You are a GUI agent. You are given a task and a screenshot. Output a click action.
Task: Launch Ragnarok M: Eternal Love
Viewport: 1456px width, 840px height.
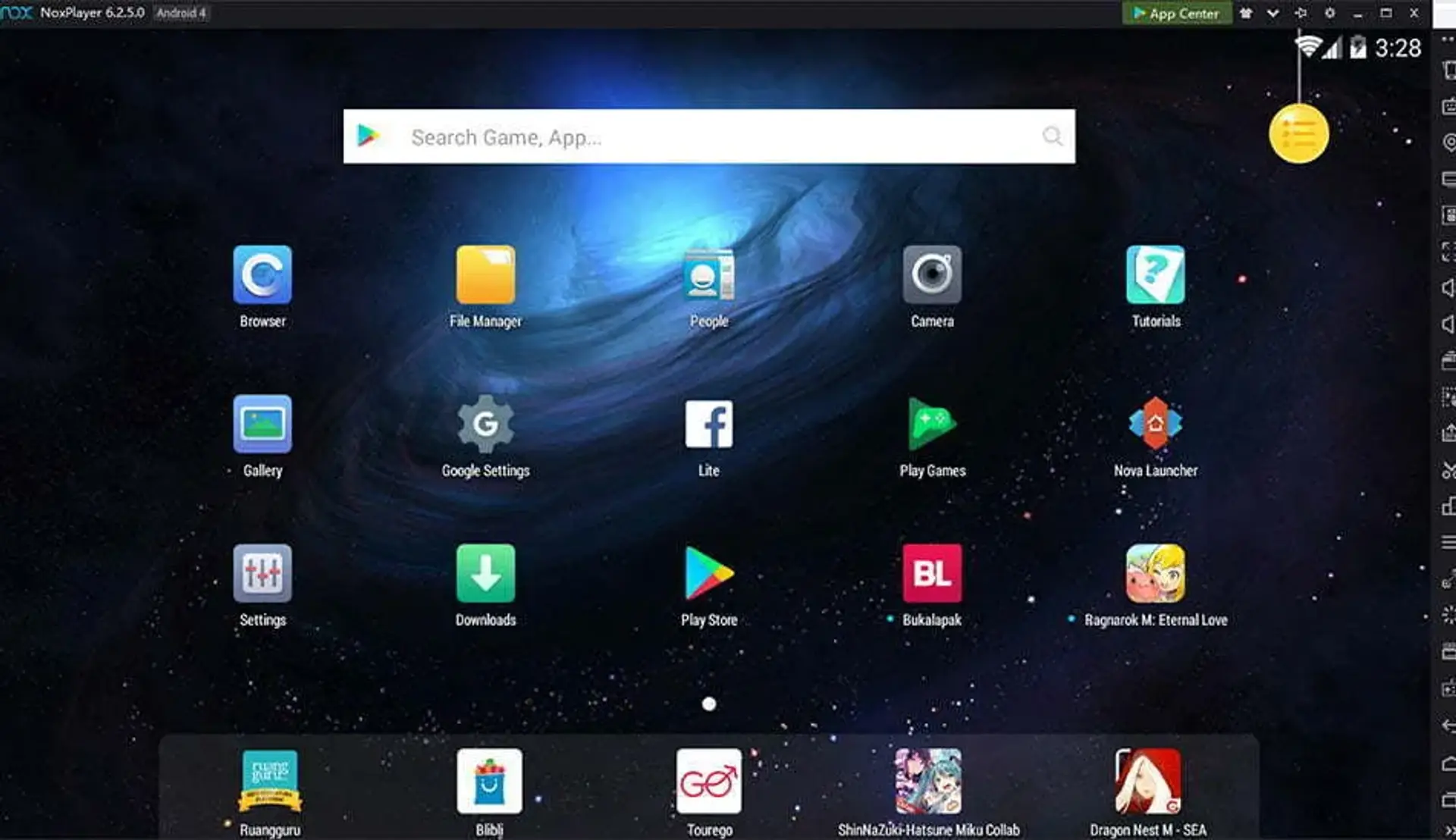[x=1155, y=573]
